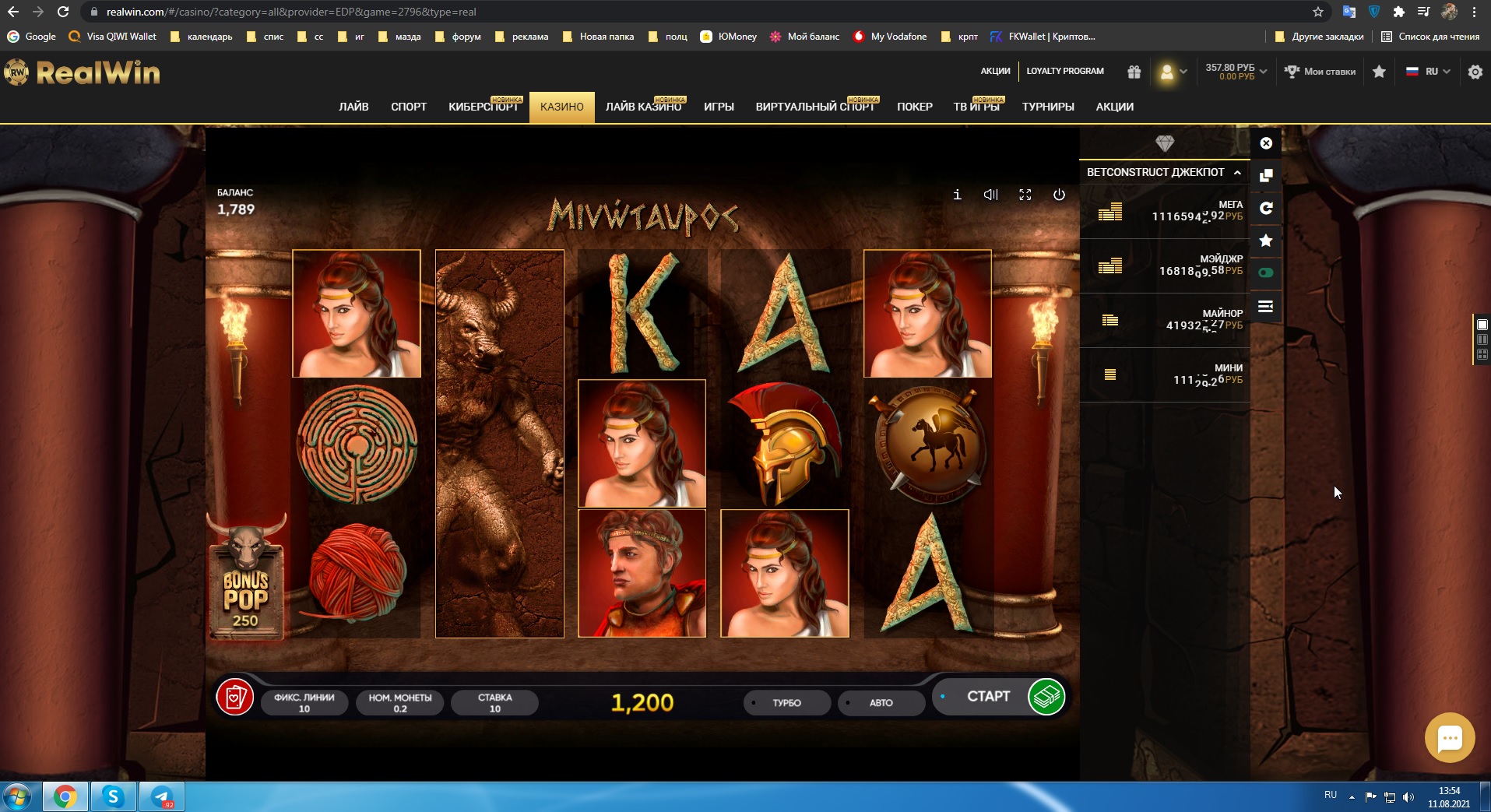Open the LOYALTY PROGRAM link
The width and height of the screenshot is (1491, 812).
point(1064,71)
